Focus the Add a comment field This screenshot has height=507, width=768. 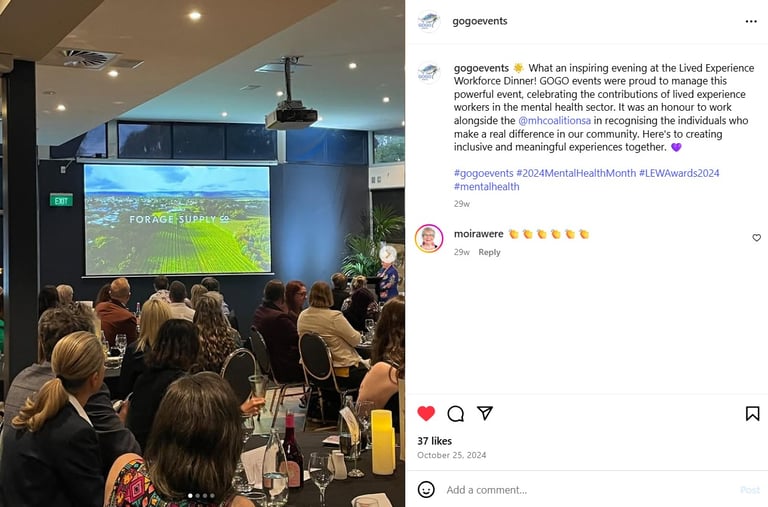[x=588, y=490]
